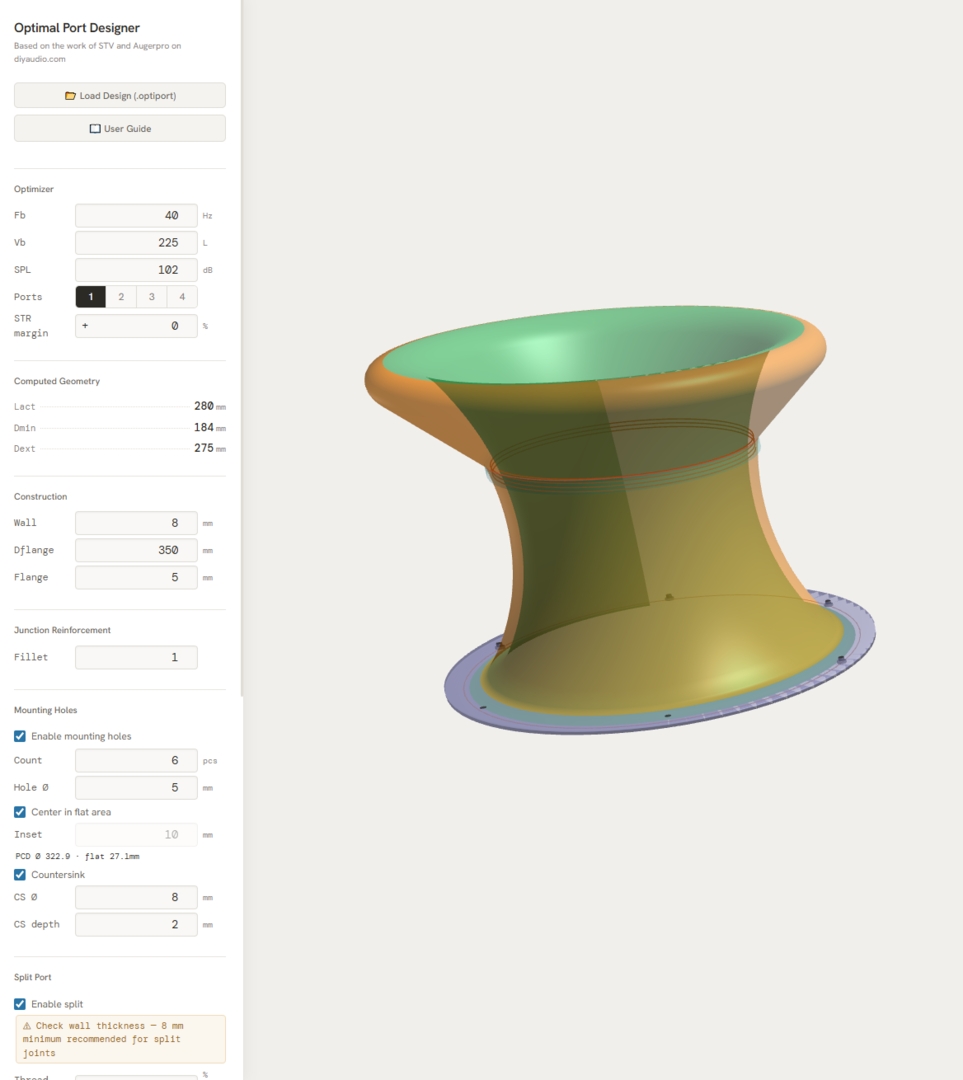Viewport: 963px width, 1080px height.
Task: Click the book icon on User Guide
Action: coord(95,129)
